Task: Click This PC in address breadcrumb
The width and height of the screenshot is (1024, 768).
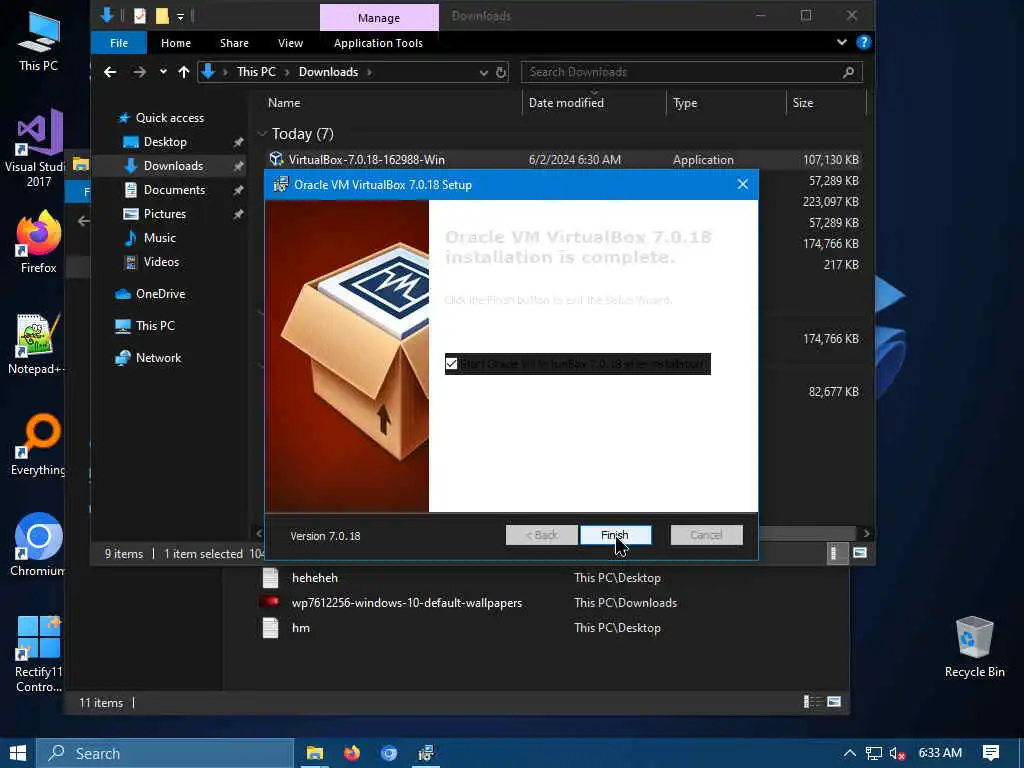Action: point(256,72)
